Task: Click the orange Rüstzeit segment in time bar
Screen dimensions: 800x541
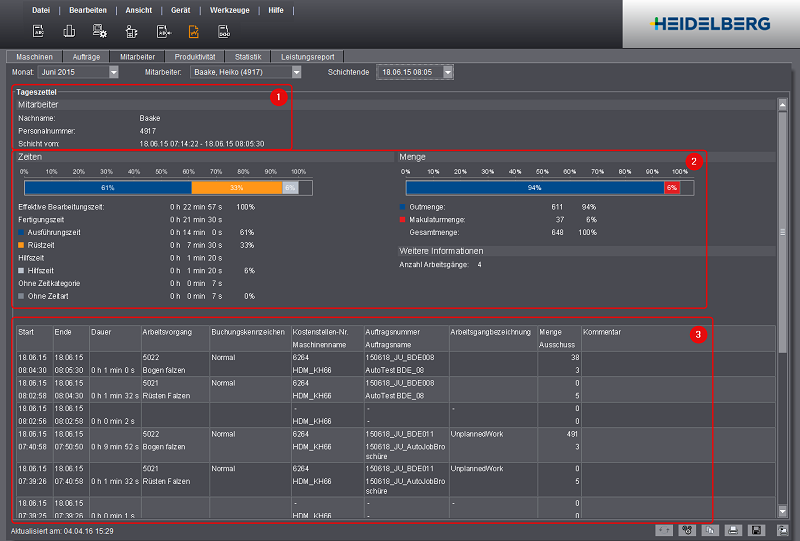Action: pyautogui.click(x=236, y=187)
